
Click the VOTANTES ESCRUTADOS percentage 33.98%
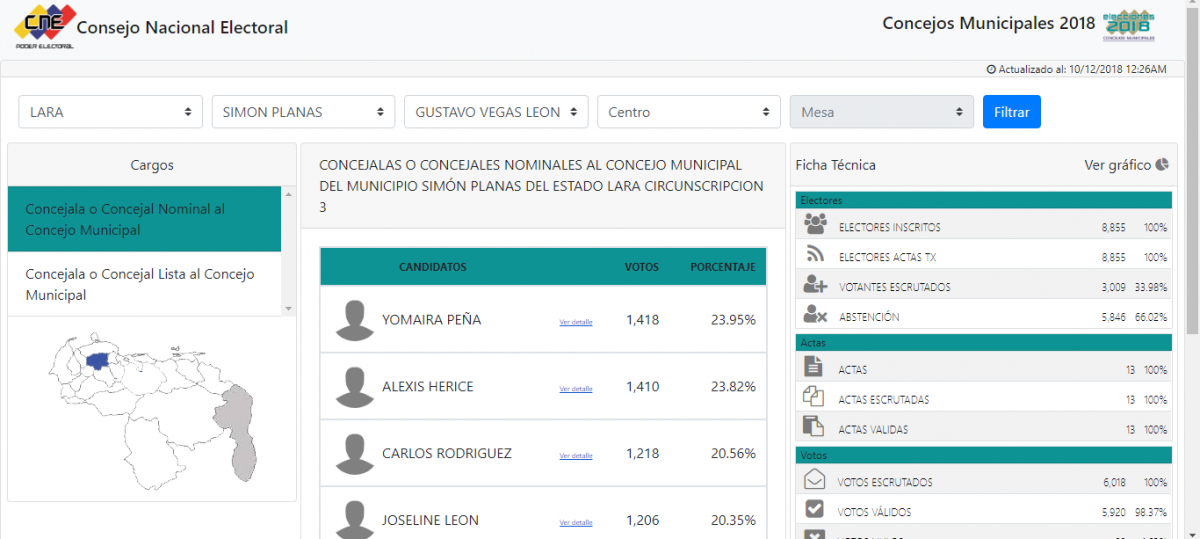1150,287
